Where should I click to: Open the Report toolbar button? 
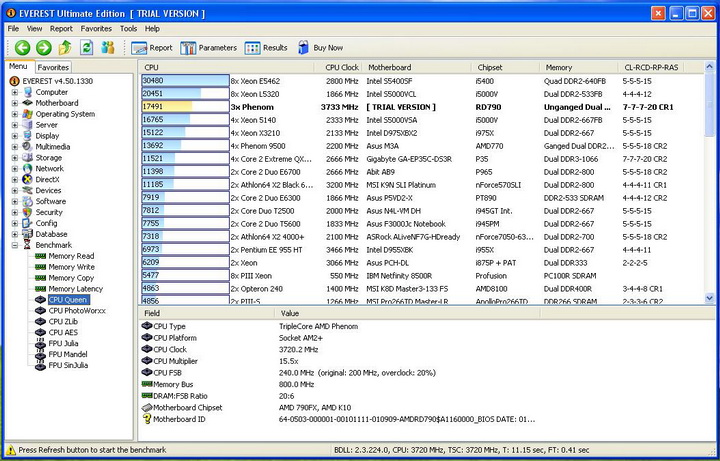[152, 48]
